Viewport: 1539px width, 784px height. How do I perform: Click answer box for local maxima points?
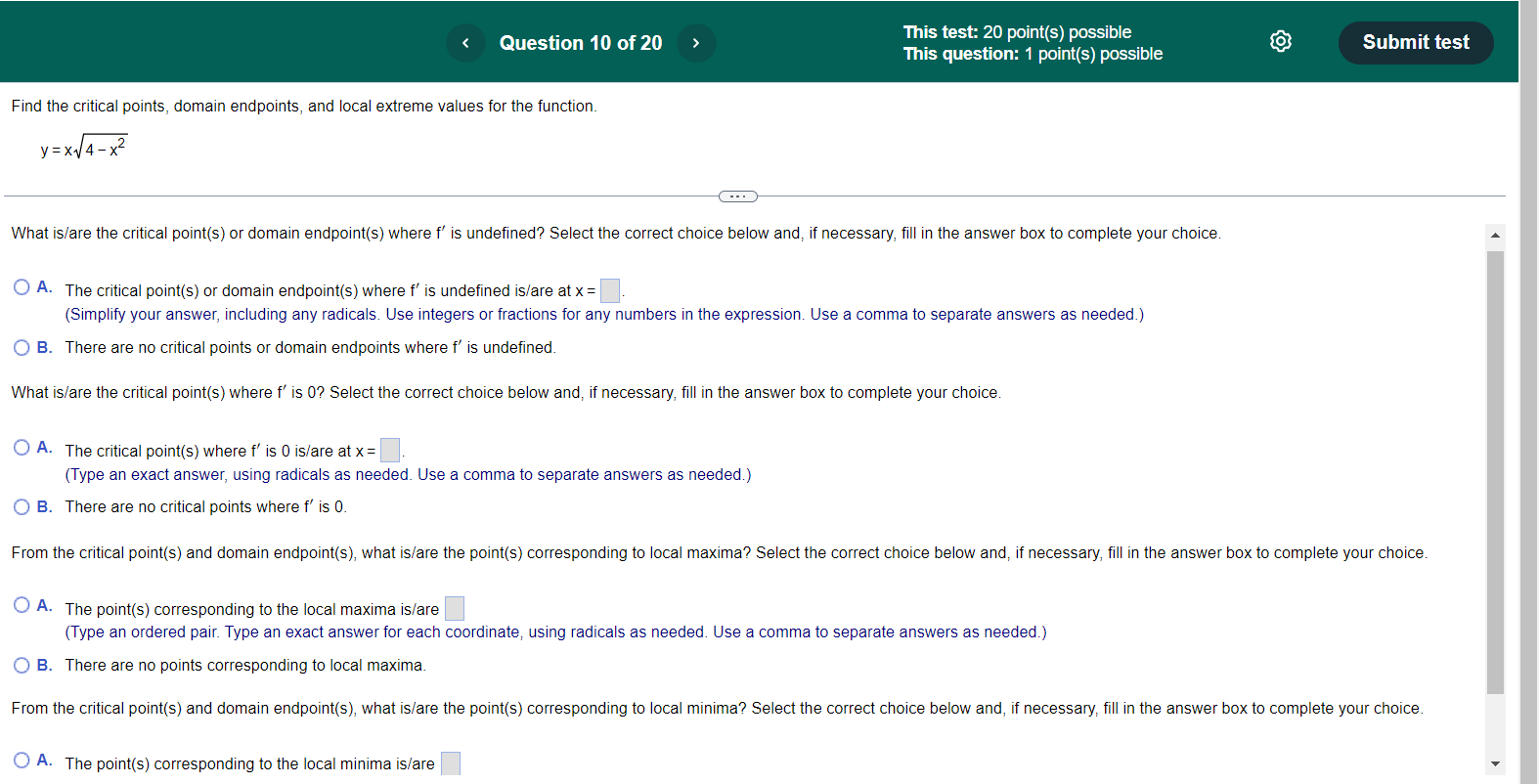point(455,609)
